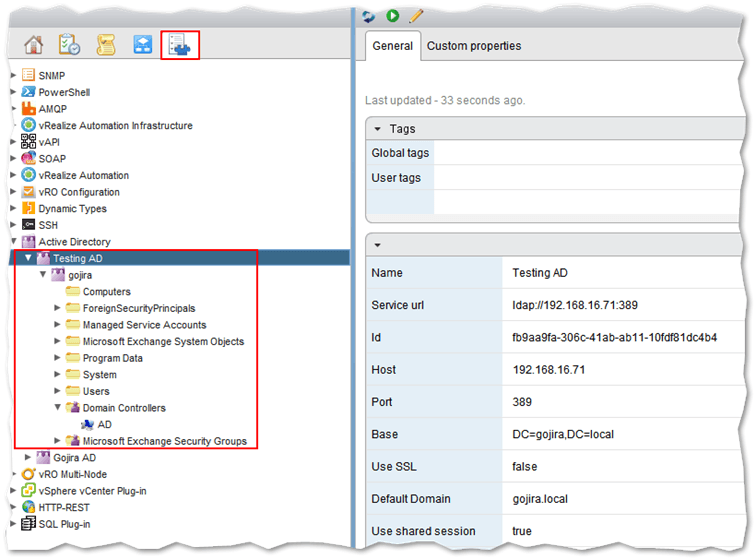Collapse the Active Directory tree node
This screenshot has height=560, width=756.
click(x=14, y=241)
